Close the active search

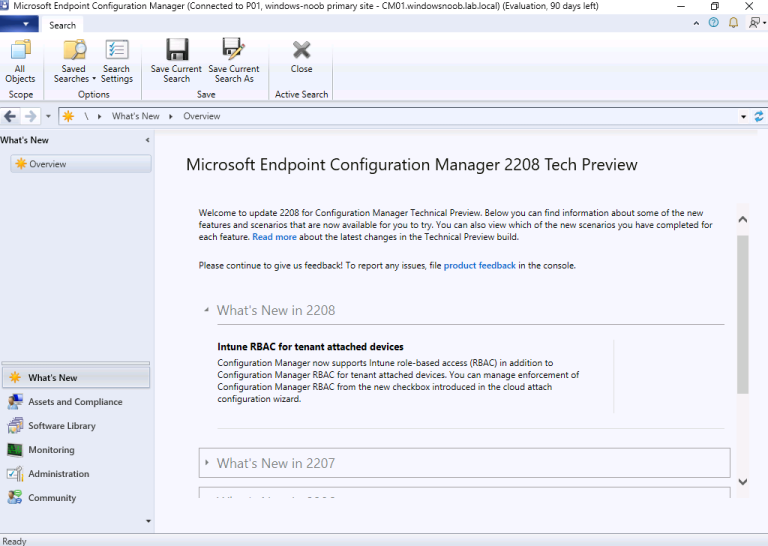click(x=301, y=57)
